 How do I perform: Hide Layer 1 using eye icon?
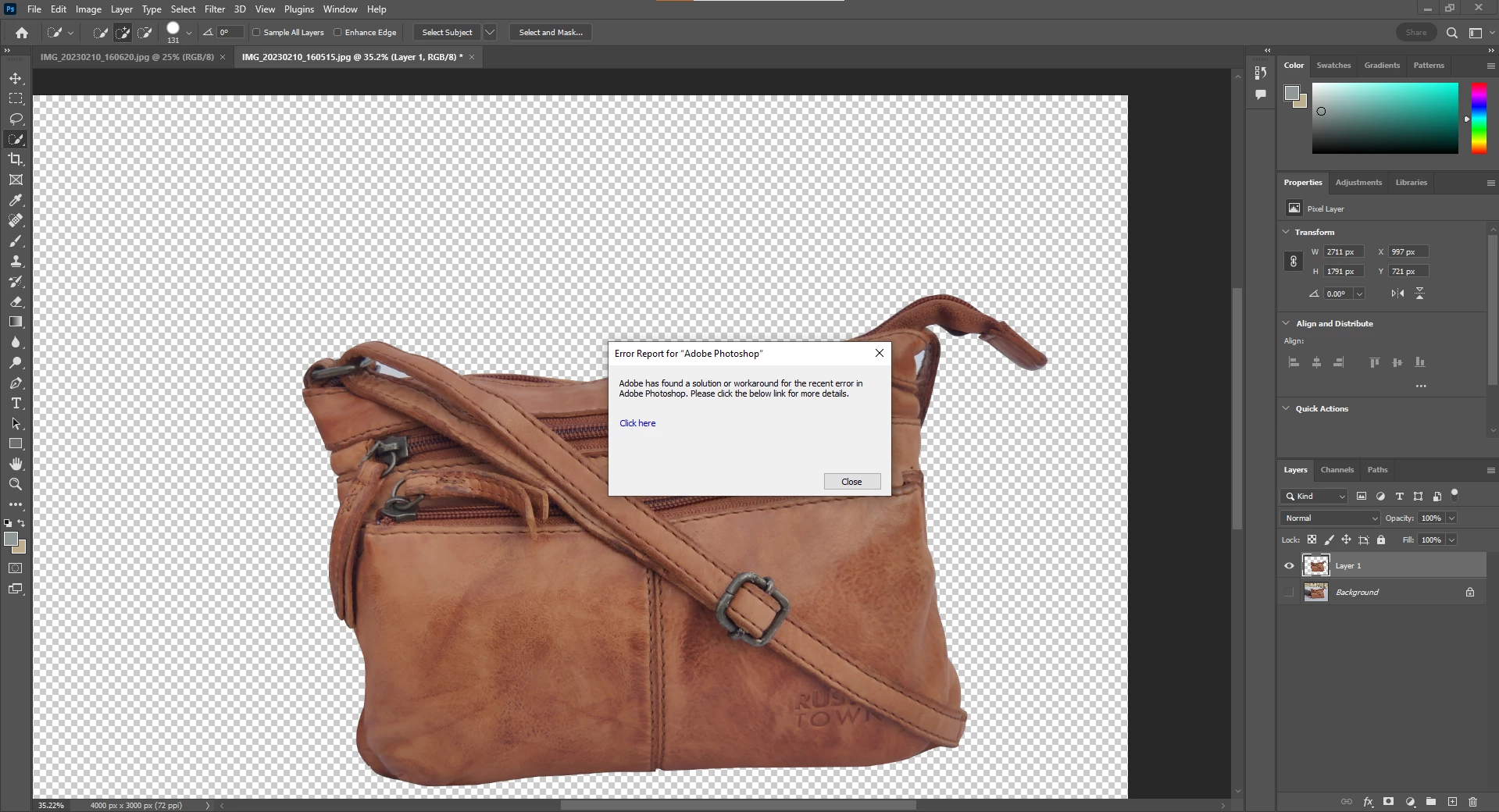click(1289, 566)
